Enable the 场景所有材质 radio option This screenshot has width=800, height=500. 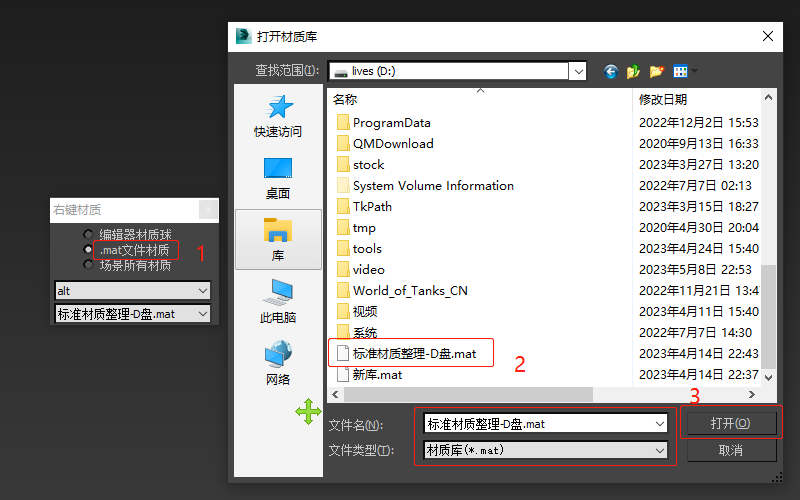coord(88,265)
